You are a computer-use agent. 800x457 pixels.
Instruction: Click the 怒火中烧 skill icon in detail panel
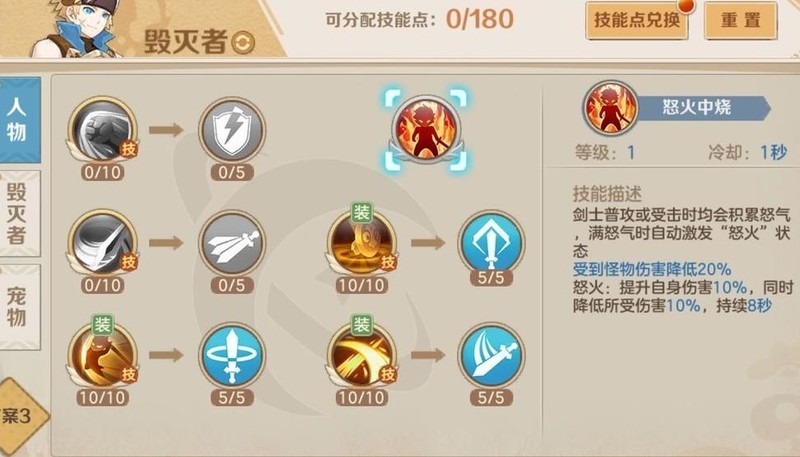click(x=611, y=107)
